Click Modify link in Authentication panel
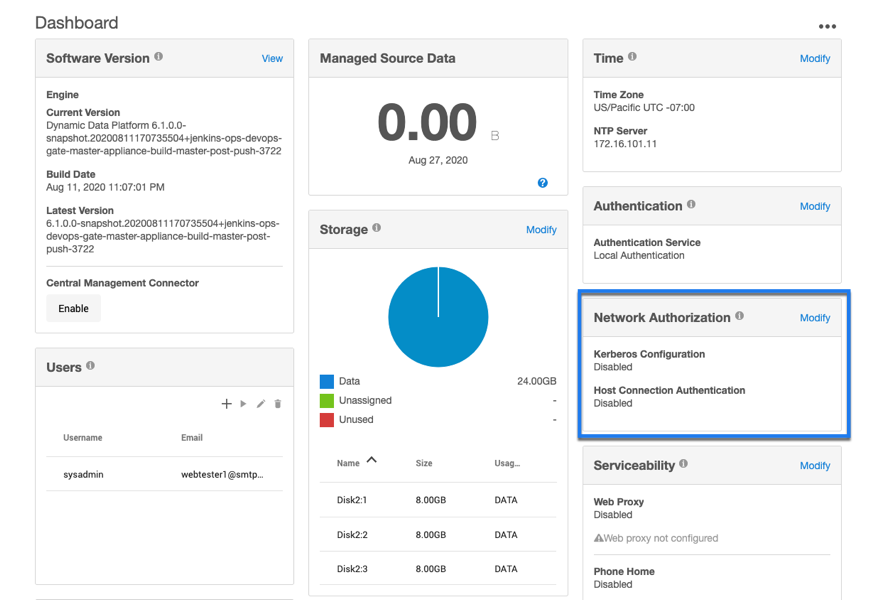The width and height of the screenshot is (876, 600). pyautogui.click(x=815, y=206)
